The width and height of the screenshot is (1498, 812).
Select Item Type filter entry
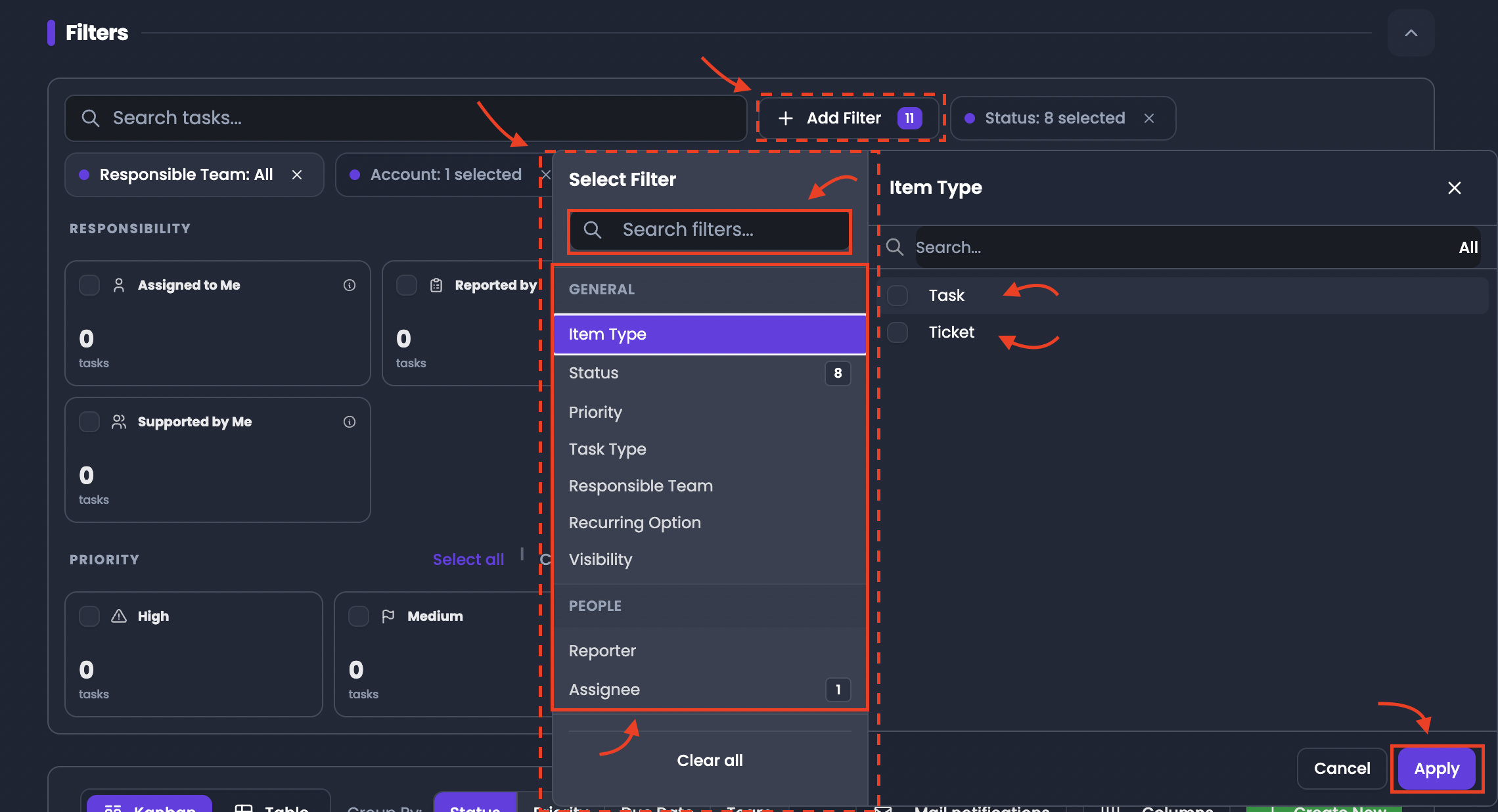[x=710, y=334]
